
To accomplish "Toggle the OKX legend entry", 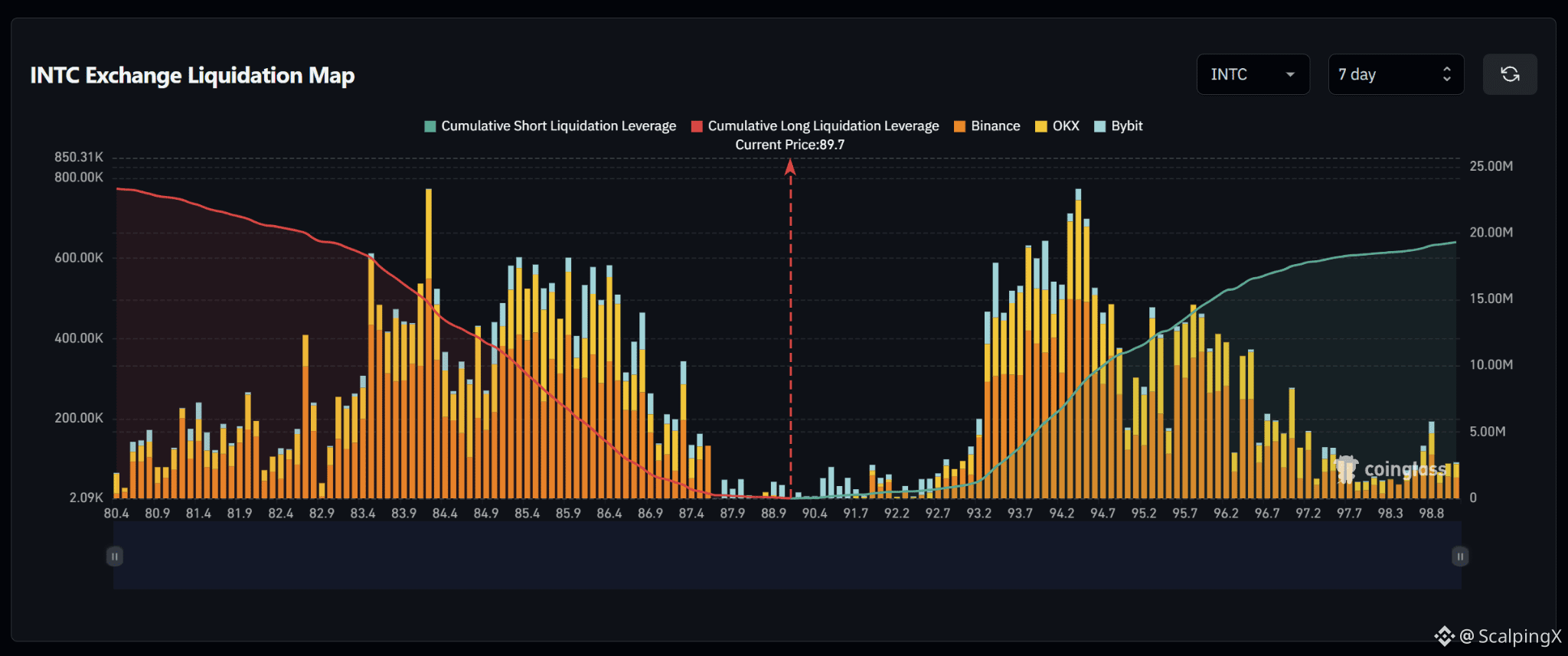I will point(1057,126).
